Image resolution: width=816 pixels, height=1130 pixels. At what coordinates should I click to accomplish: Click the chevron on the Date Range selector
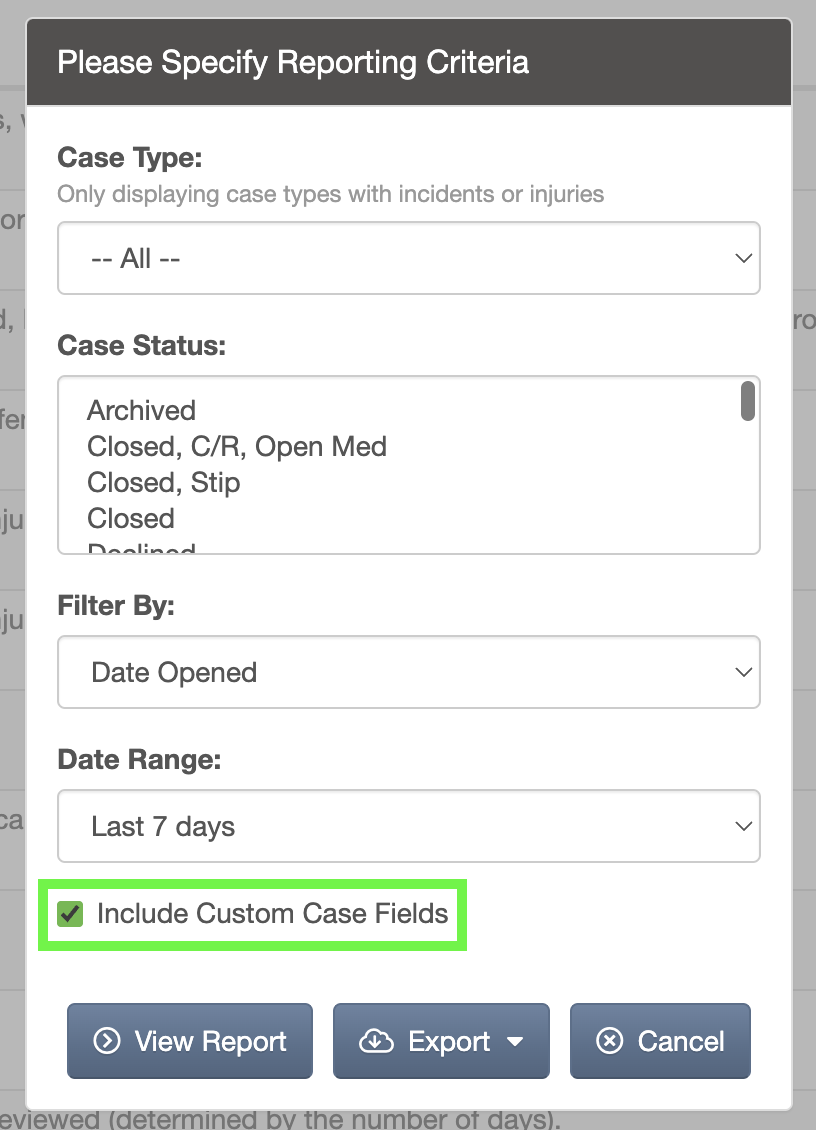[743, 826]
